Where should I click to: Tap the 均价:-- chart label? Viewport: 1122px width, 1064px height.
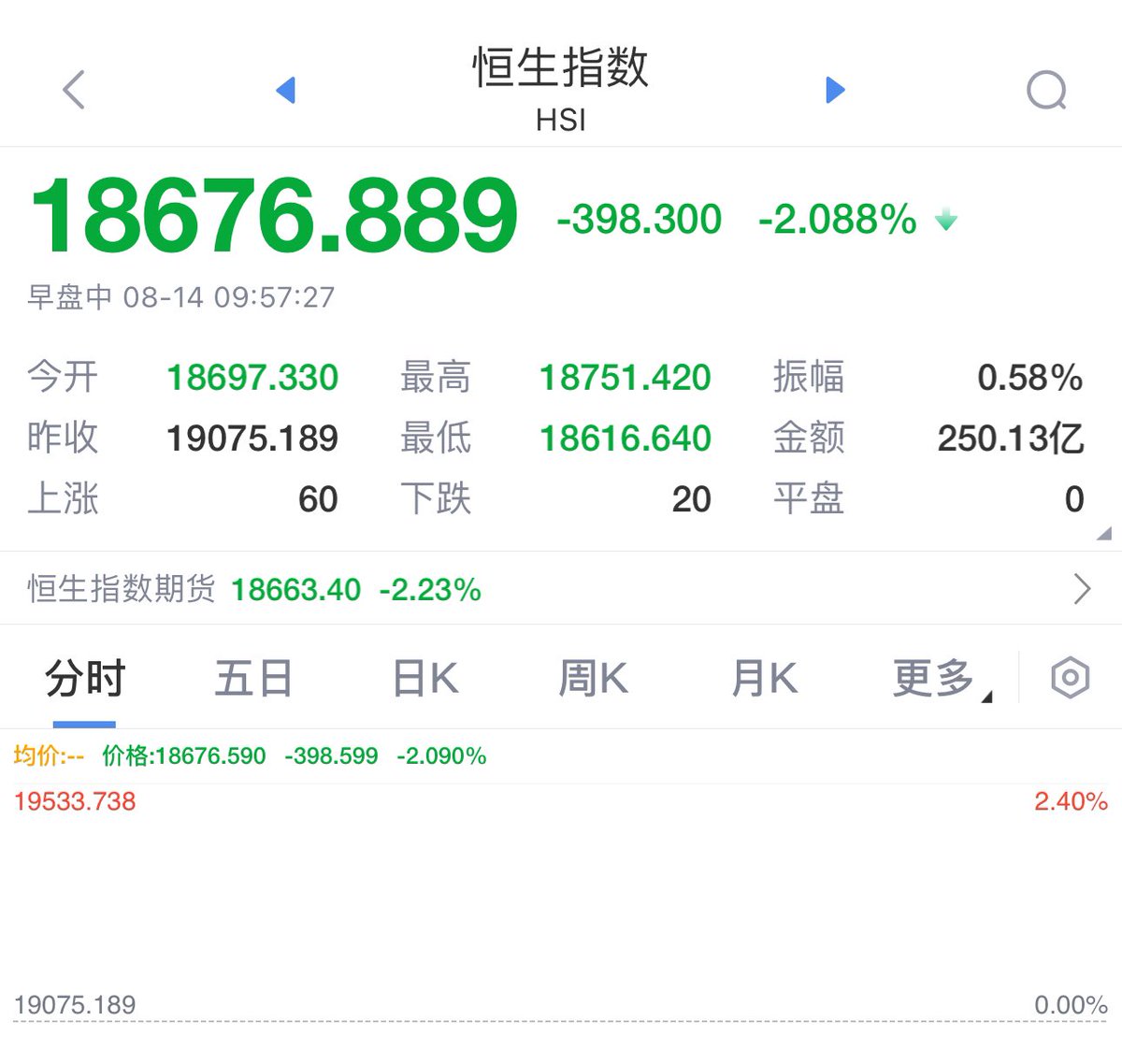click(x=49, y=755)
